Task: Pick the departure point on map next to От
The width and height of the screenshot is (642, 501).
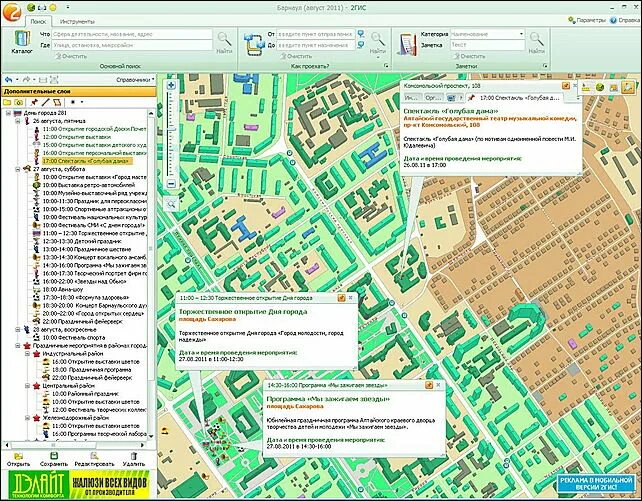Action: pos(361,34)
